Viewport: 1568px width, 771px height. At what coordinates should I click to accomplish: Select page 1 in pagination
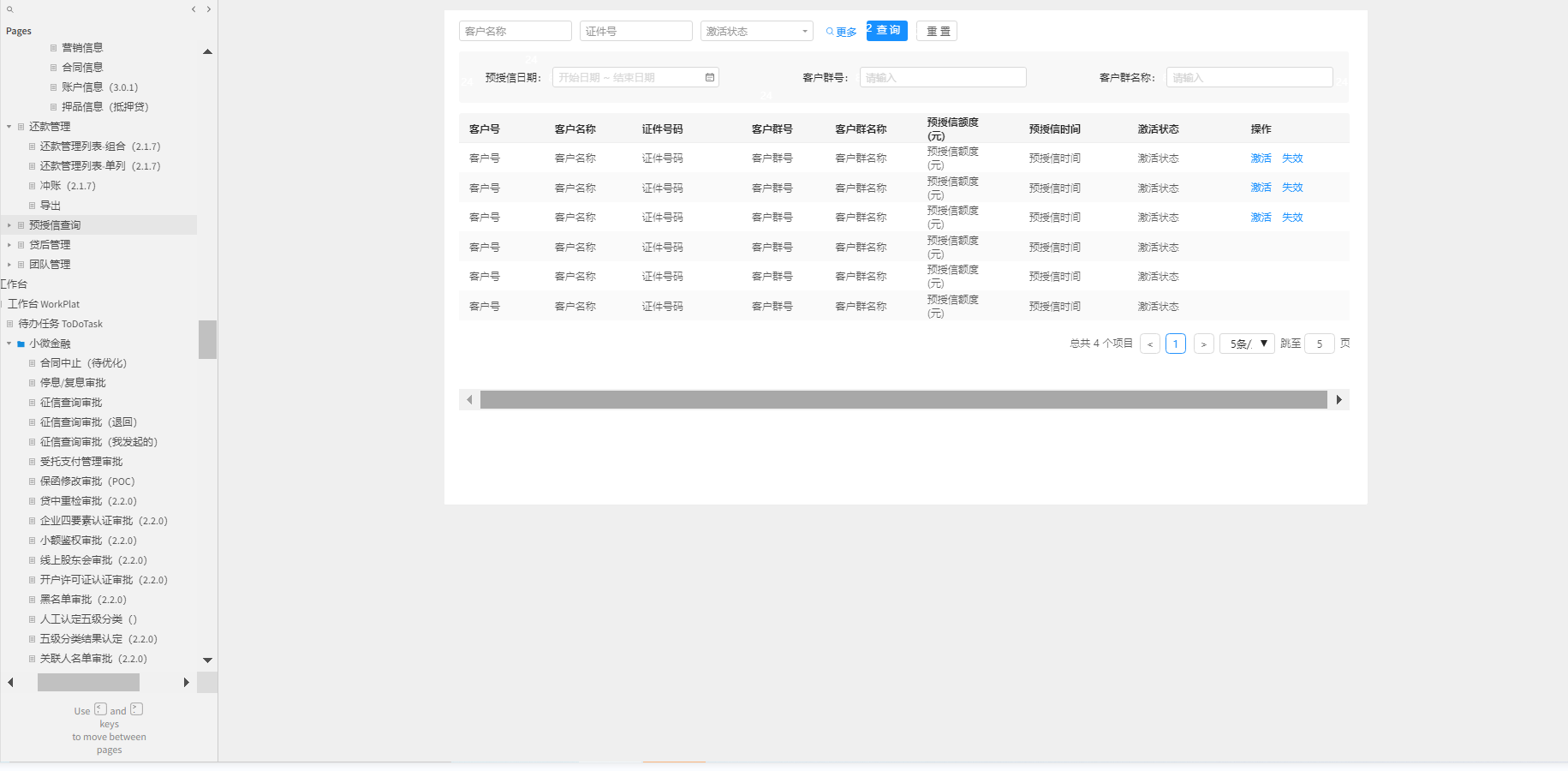(x=1176, y=344)
